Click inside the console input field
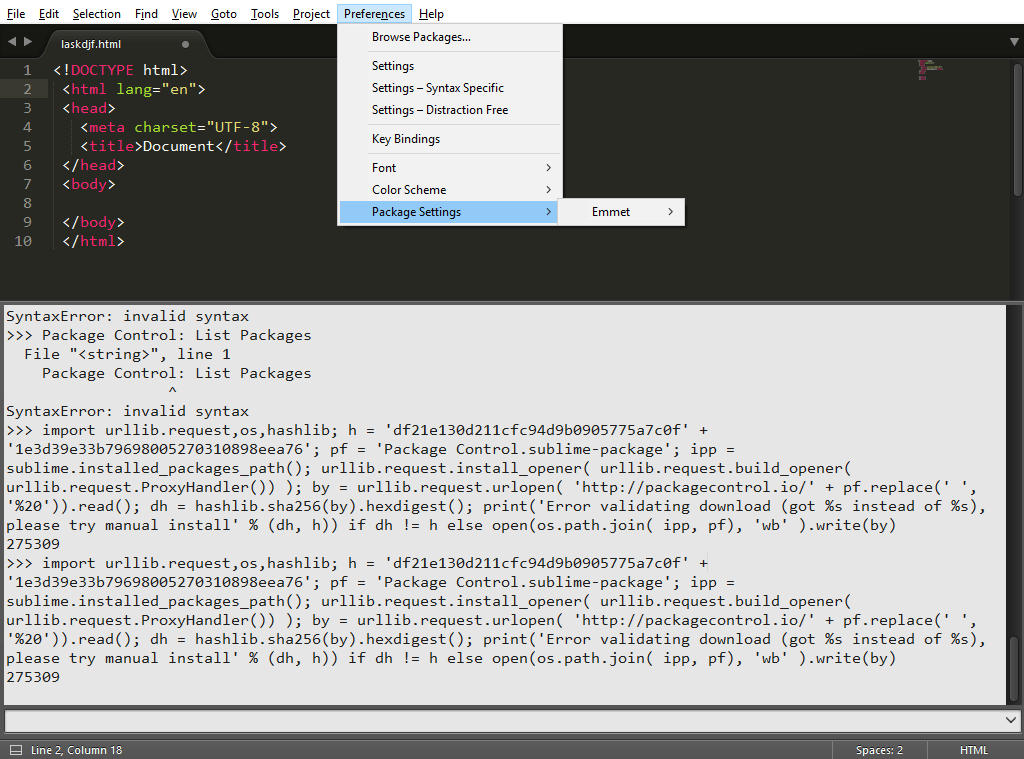The image size is (1024, 759). click(x=500, y=720)
